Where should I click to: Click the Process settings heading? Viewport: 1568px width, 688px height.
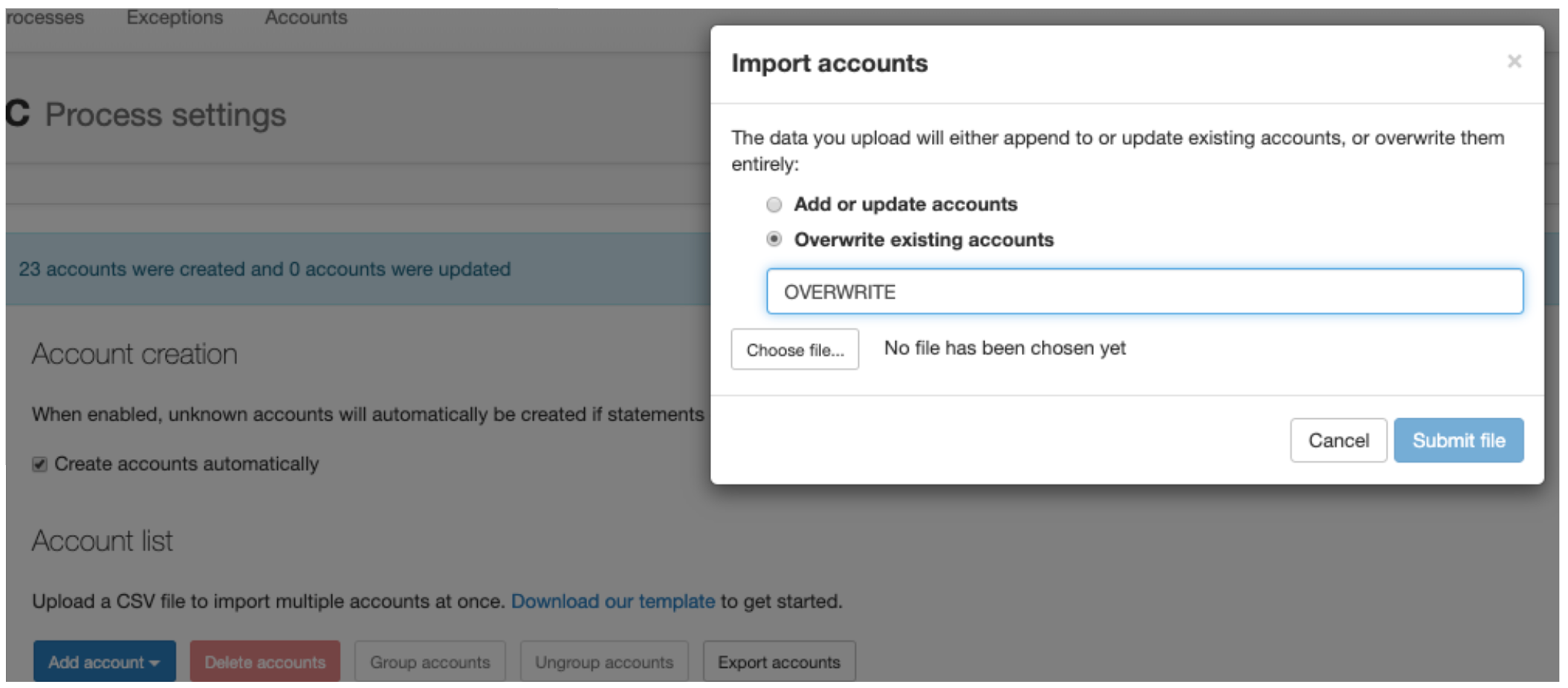[165, 114]
